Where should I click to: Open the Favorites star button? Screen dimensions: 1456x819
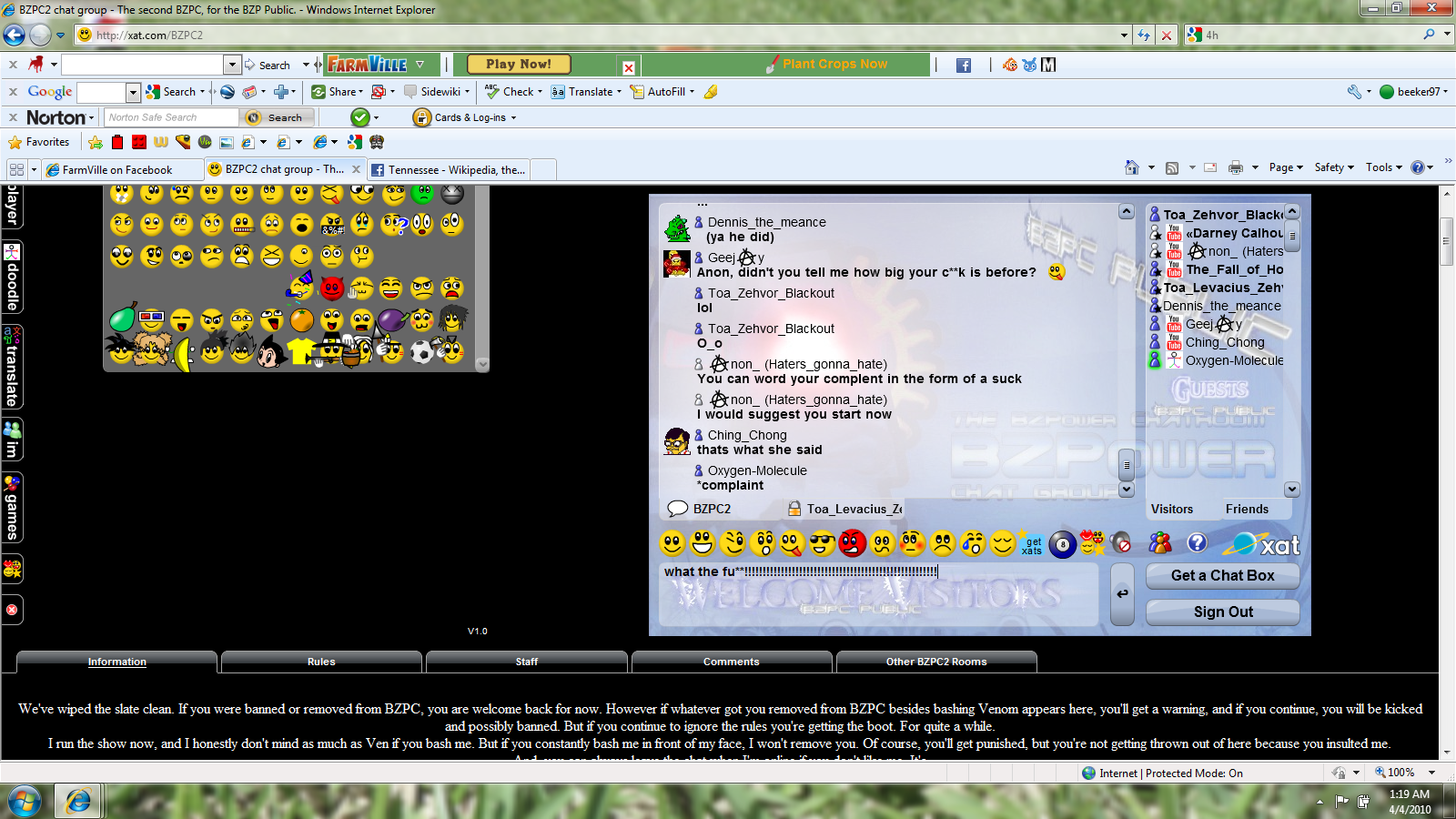[x=39, y=142]
